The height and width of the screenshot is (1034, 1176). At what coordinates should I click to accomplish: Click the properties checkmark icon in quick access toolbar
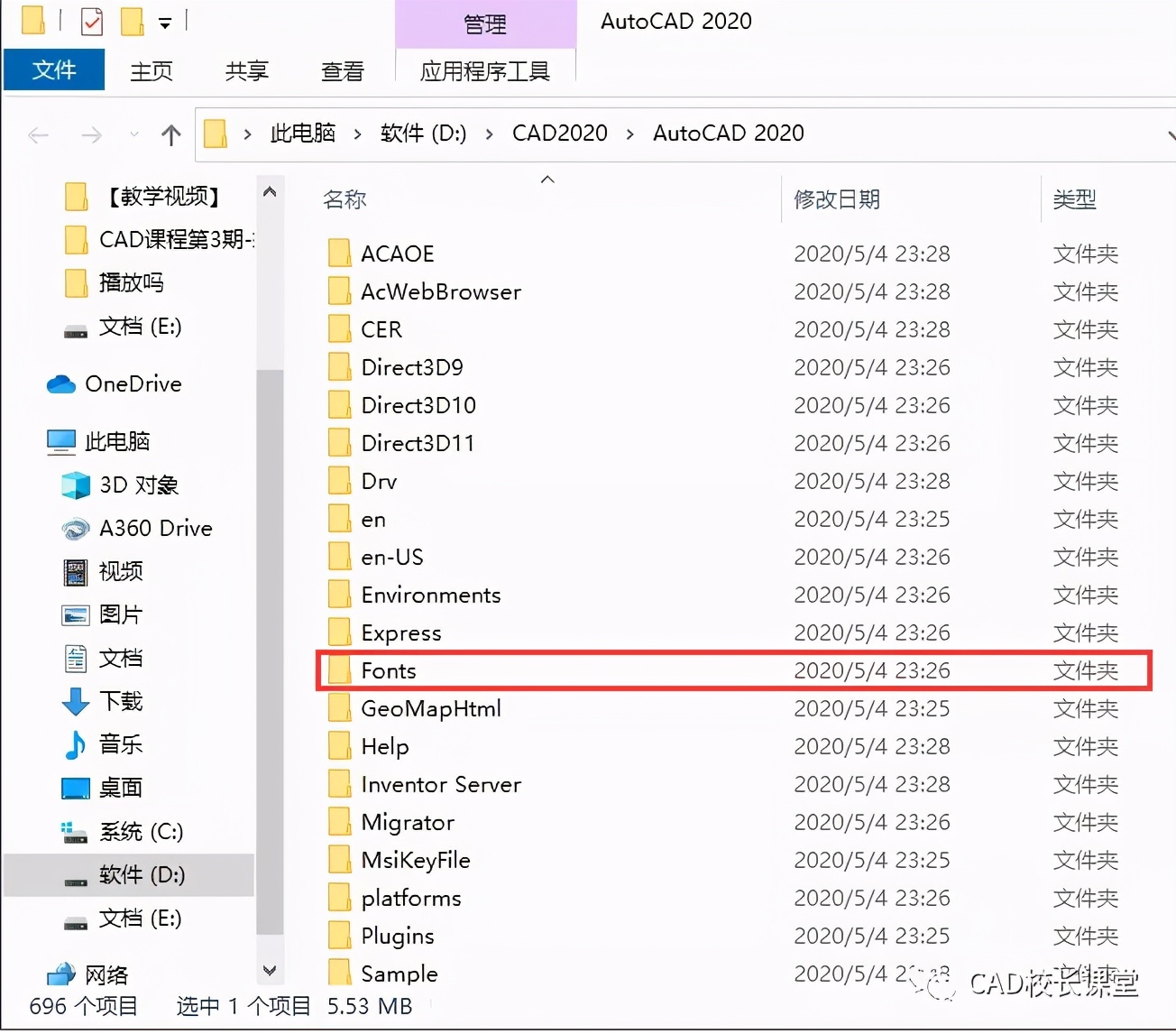pyautogui.click(x=91, y=20)
